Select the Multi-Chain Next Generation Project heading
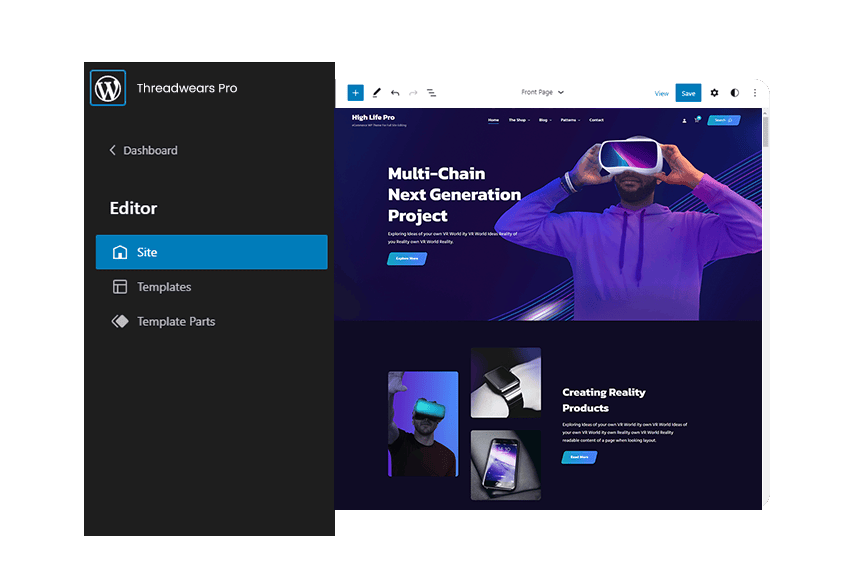The width and height of the screenshot is (865, 586). click(454, 195)
